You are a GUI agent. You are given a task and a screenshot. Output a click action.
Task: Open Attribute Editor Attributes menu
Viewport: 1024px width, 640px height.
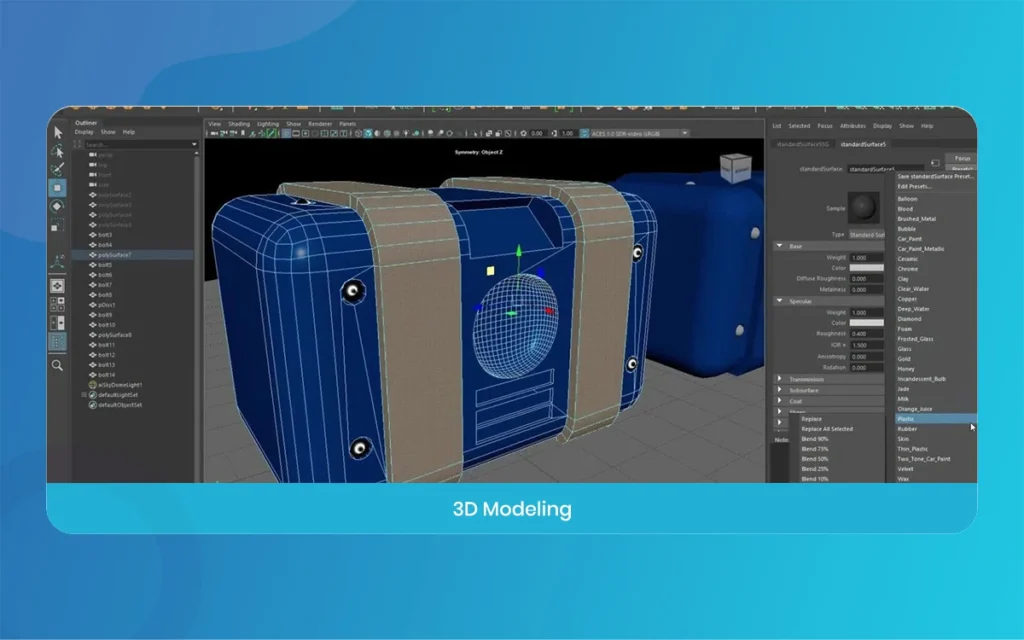point(853,126)
